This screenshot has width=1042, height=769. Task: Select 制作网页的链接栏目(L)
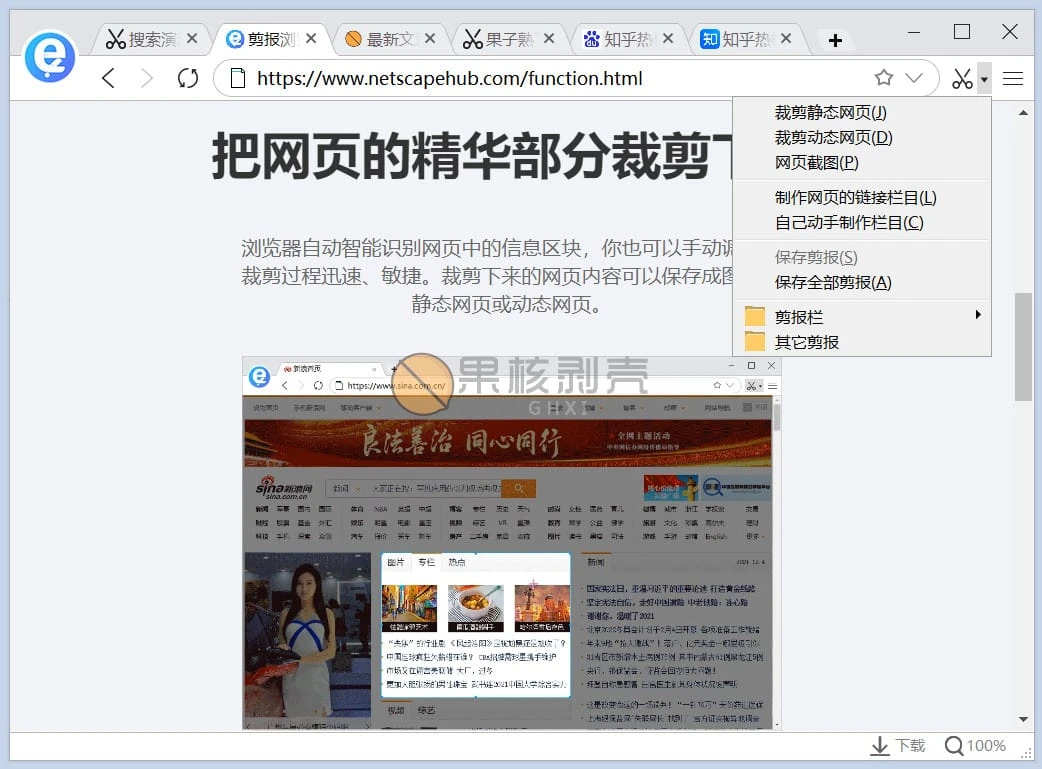861,197
